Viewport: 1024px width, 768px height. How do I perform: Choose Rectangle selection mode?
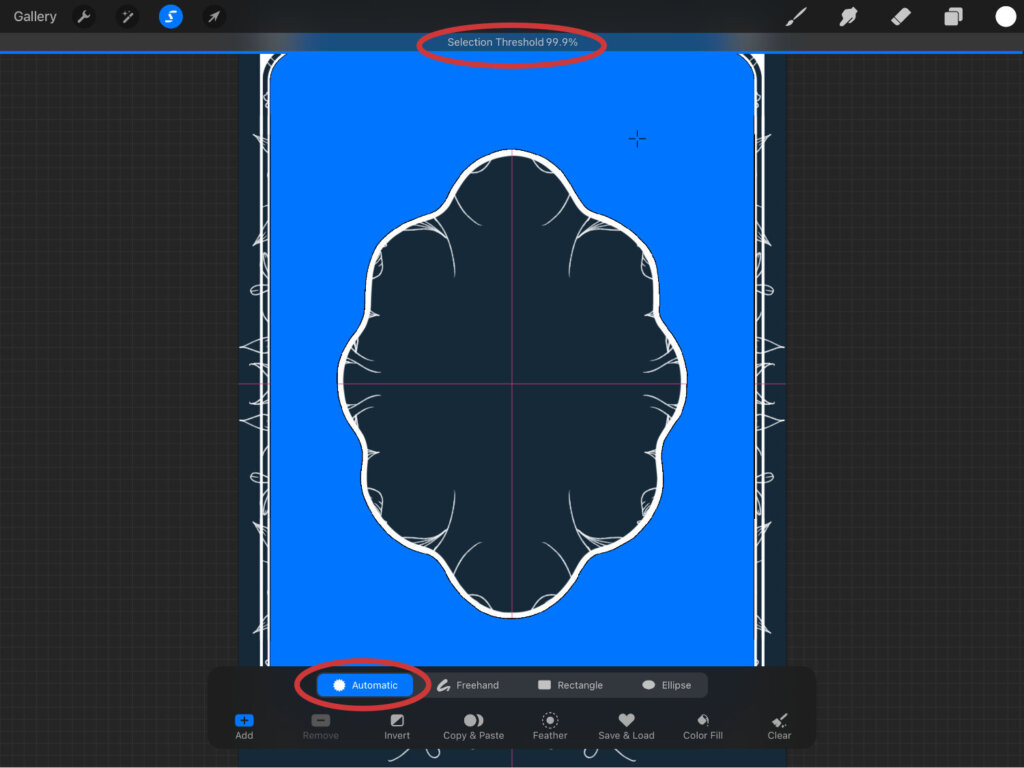click(x=570, y=685)
